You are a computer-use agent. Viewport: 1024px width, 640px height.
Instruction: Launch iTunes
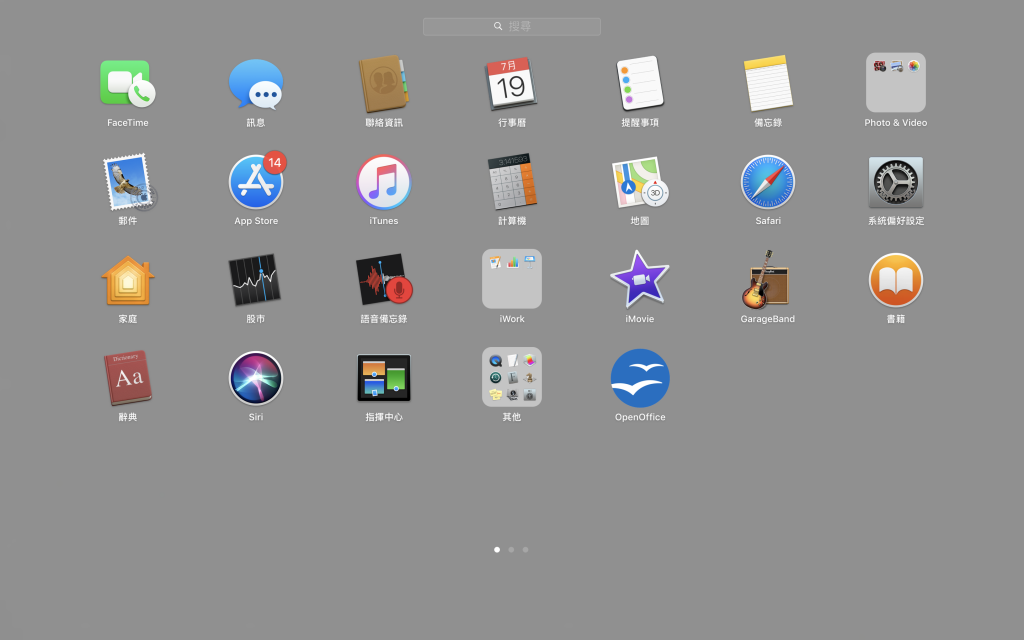point(384,182)
